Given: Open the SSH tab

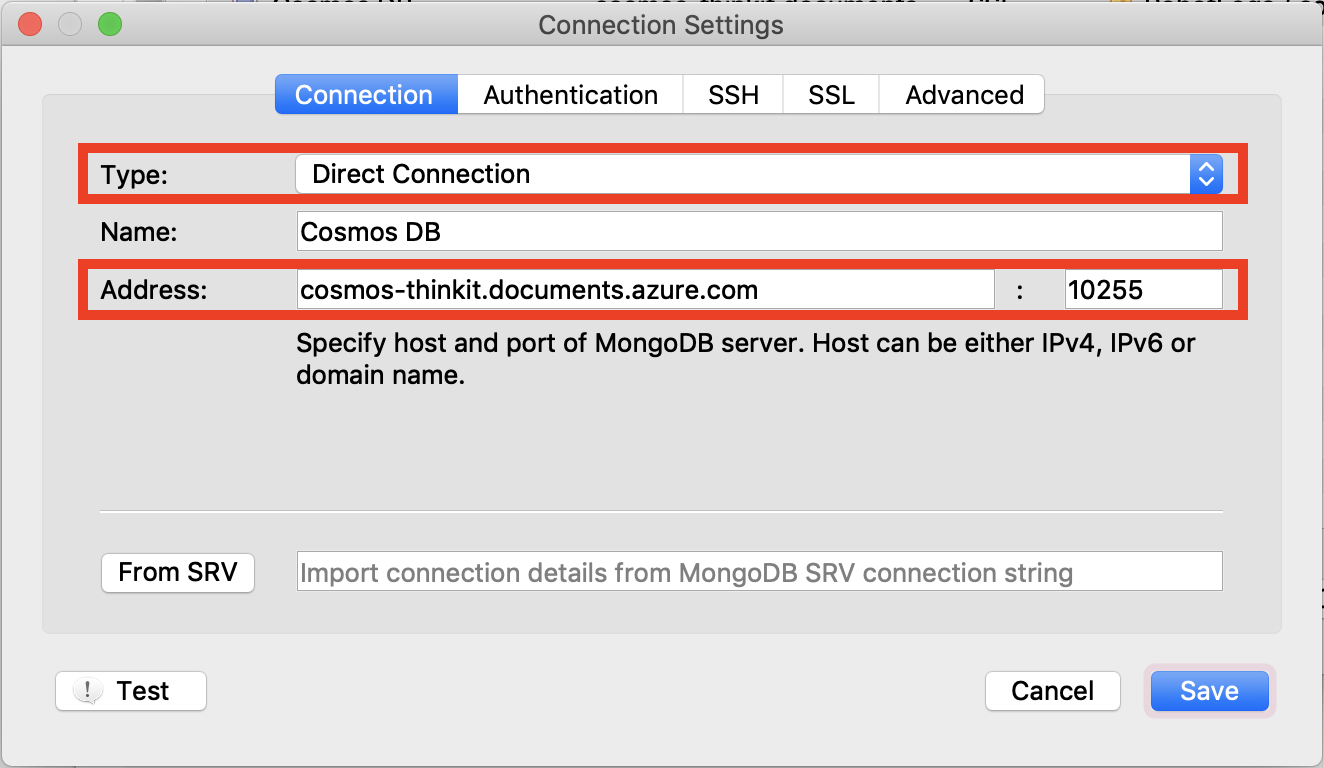Looking at the screenshot, I should 733,95.
